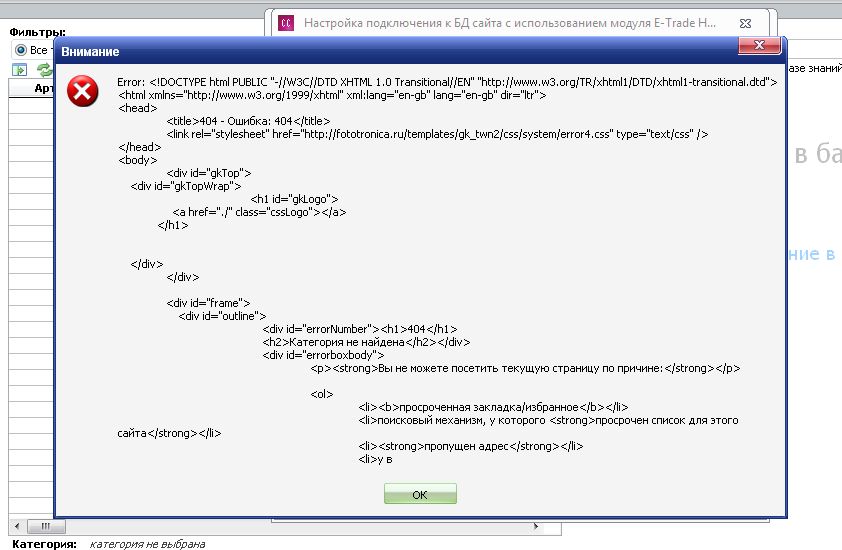The width and height of the screenshot is (842, 550).
Task: Click the red error cross icon
Action: pos(83,91)
